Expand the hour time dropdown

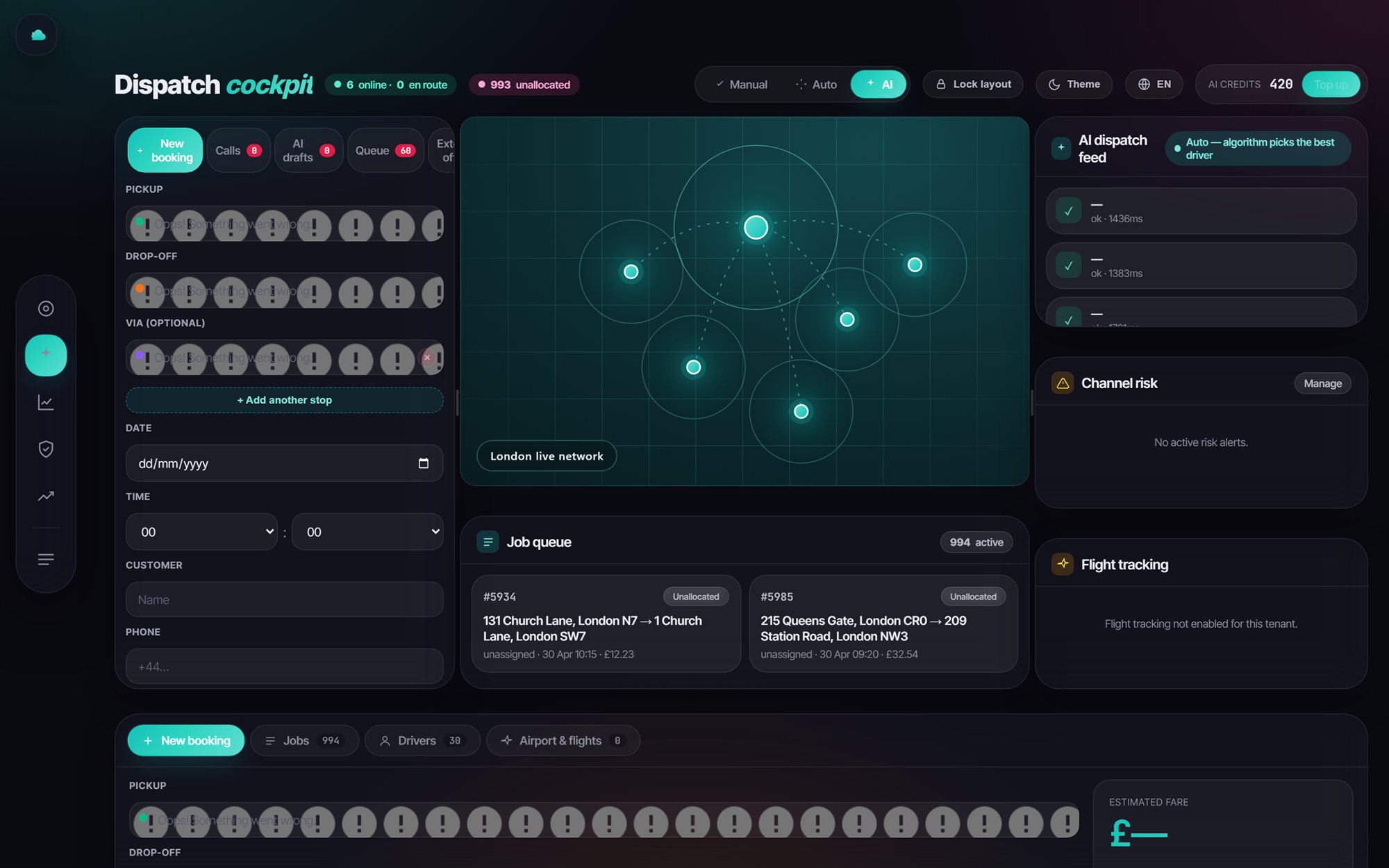[x=201, y=532]
